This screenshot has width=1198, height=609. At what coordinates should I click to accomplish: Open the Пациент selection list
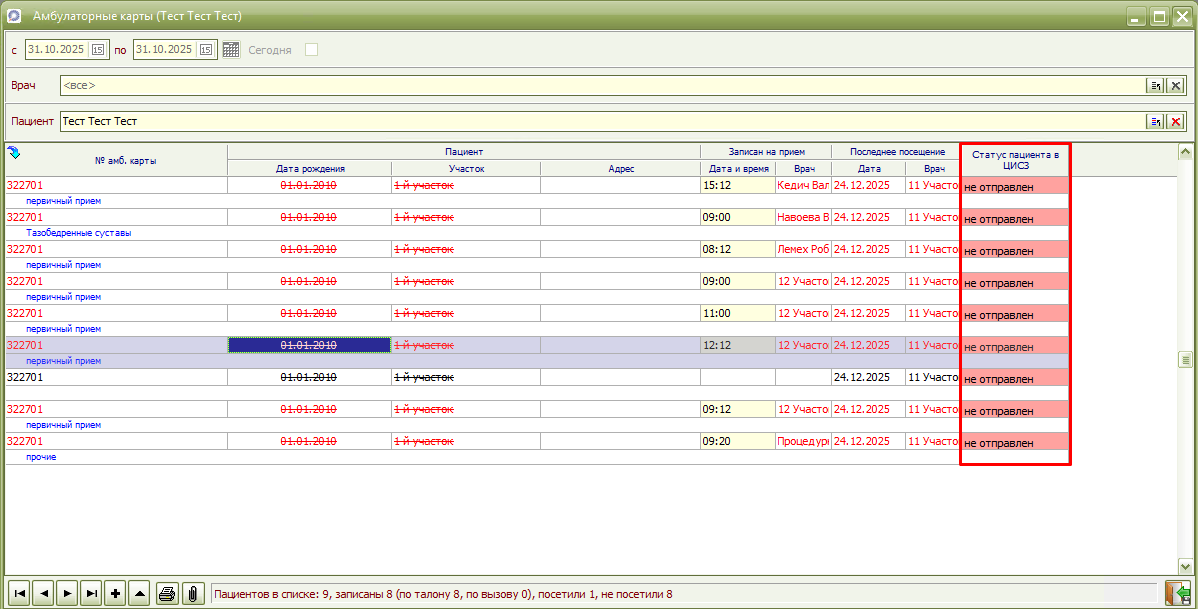pyautogui.click(x=1156, y=122)
